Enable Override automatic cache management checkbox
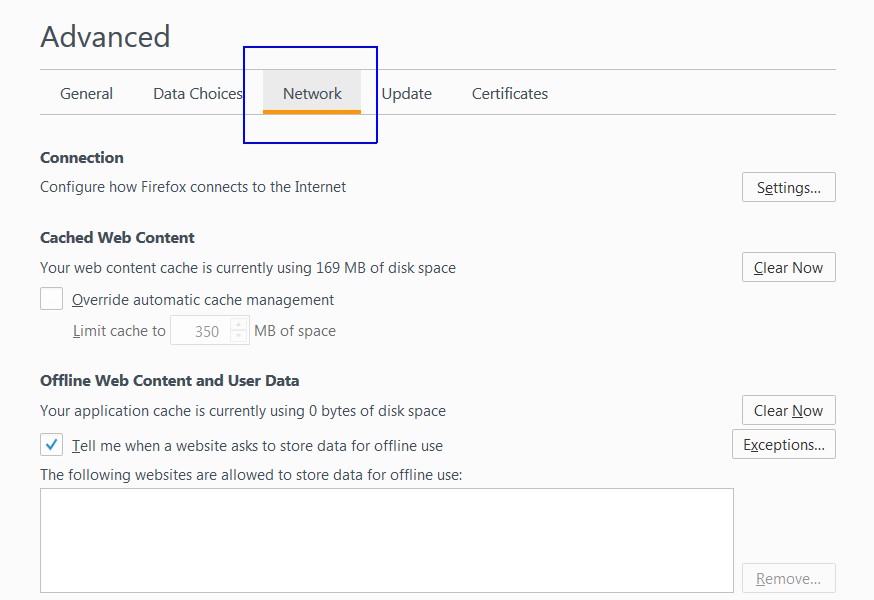The height and width of the screenshot is (600, 874). pyautogui.click(x=51, y=299)
